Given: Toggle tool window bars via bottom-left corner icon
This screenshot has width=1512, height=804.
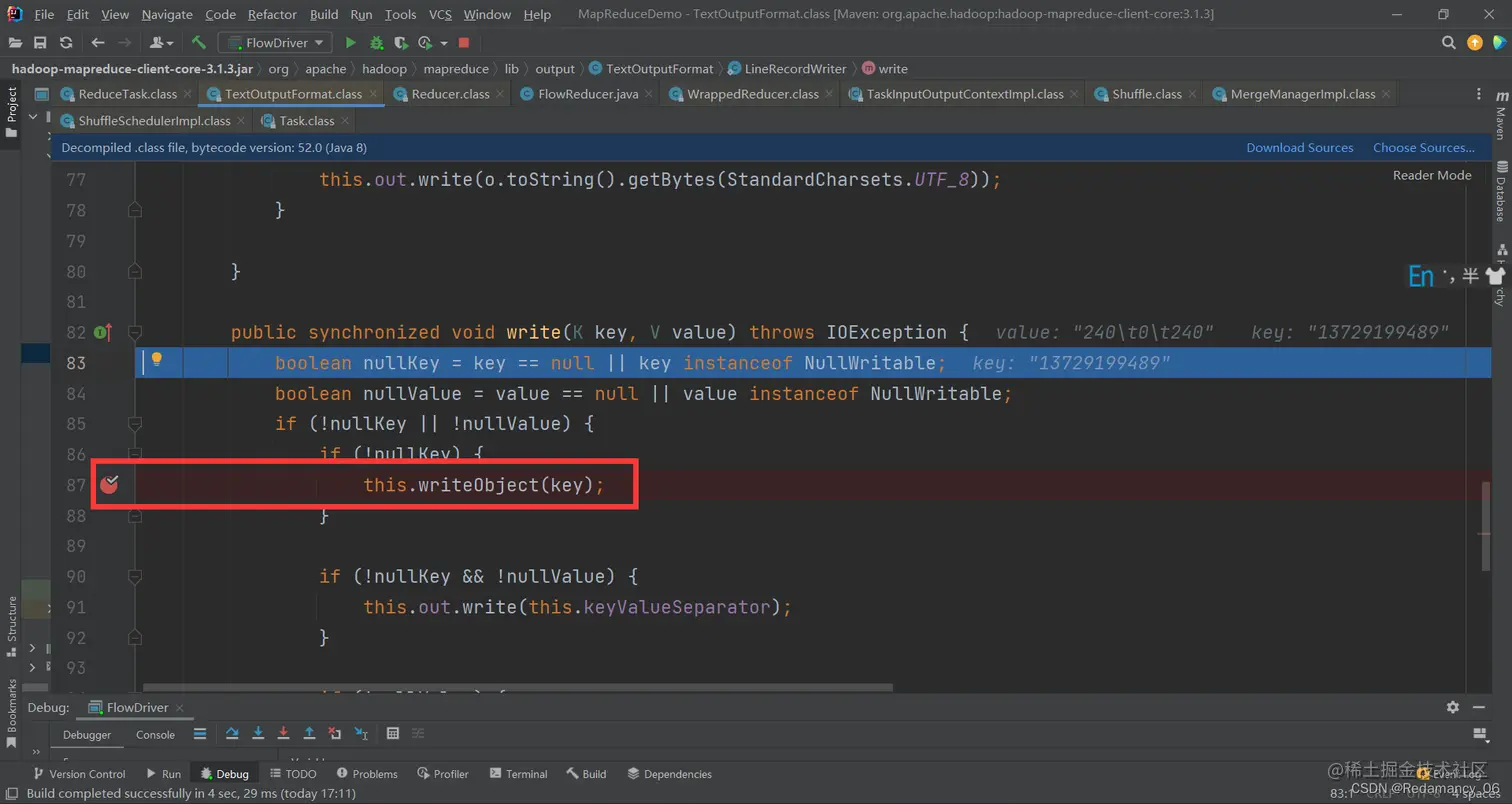Looking at the screenshot, I should click(11, 793).
